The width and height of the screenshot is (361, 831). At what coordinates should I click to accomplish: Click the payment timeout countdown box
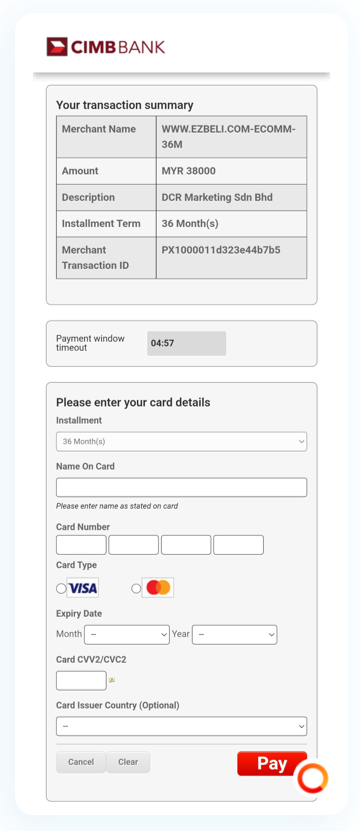pyautogui.click(x=187, y=343)
